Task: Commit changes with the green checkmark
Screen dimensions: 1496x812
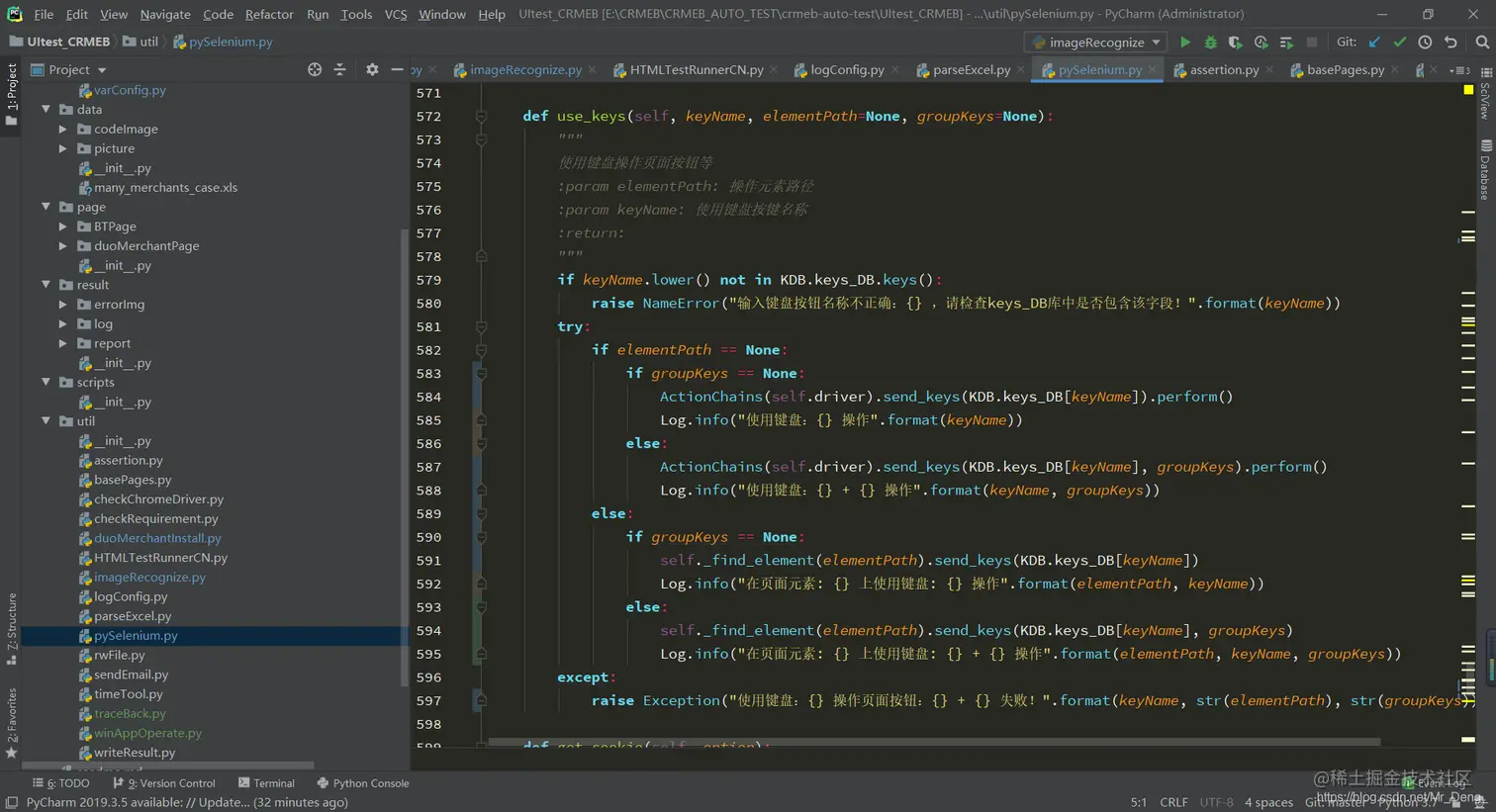Action: pyautogui.click(x=1399, y=43)
